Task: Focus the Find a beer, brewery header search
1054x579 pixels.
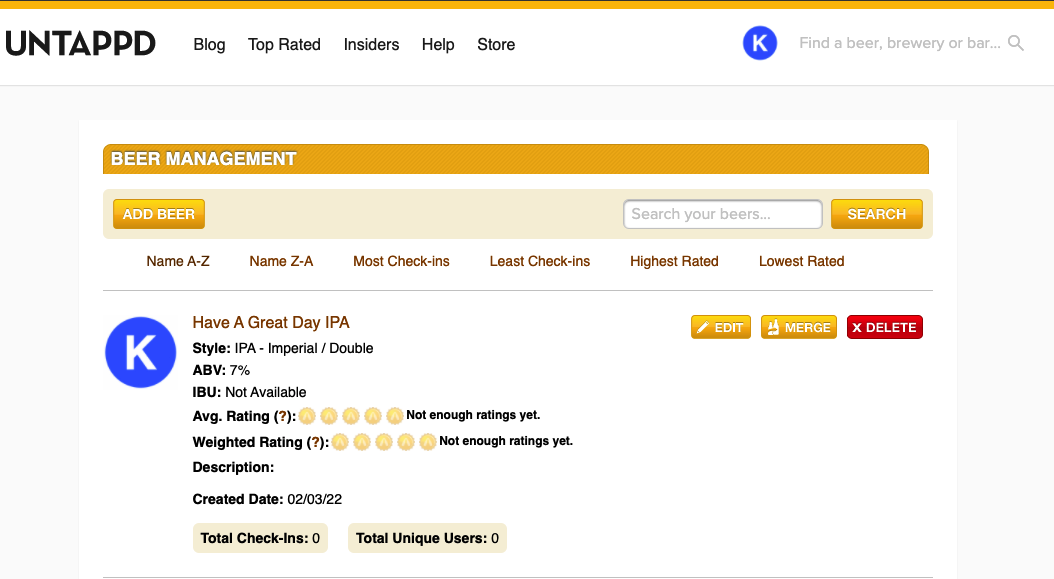Action: [x=898, y=44]
